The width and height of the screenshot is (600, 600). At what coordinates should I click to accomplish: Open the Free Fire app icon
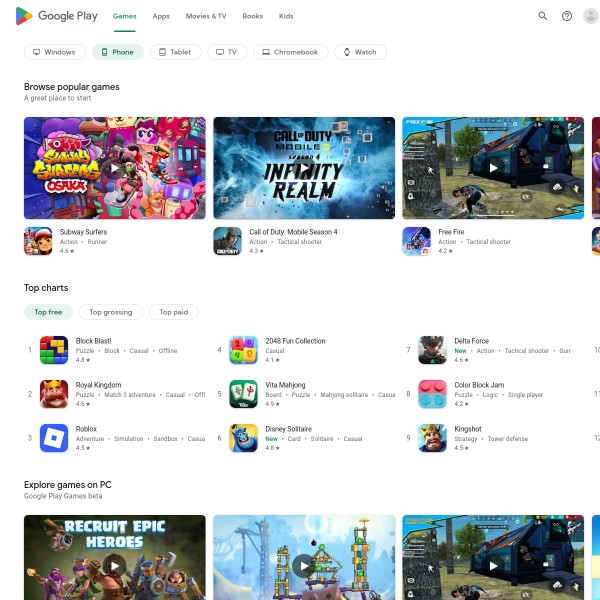pyautogui.click(x=417, y=241)
